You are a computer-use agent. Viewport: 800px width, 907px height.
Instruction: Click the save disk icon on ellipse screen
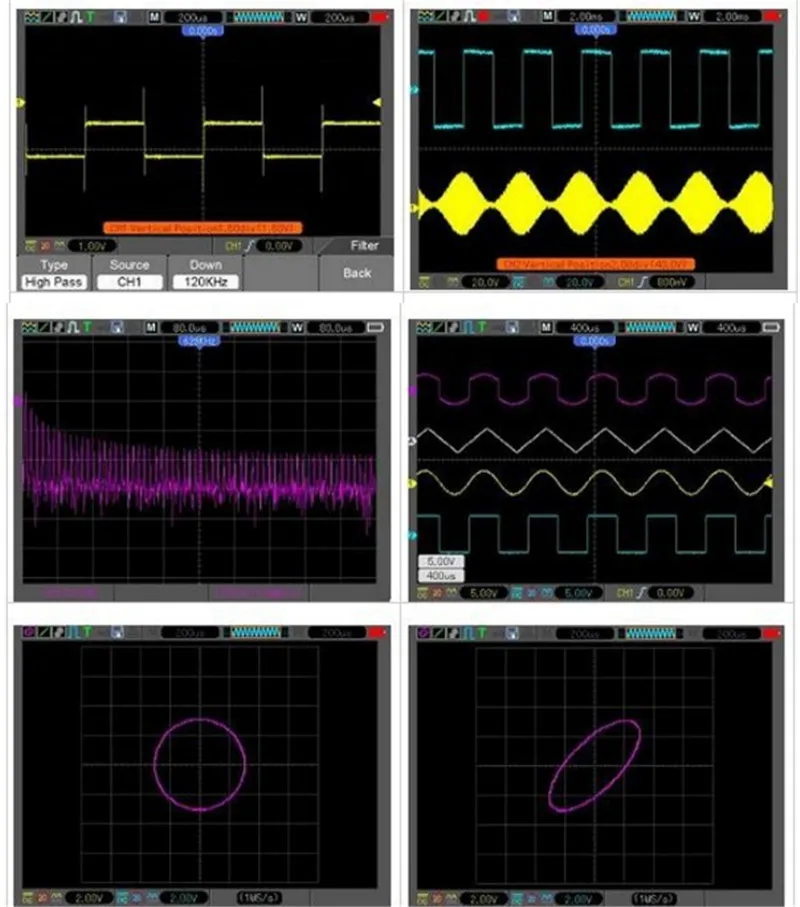513,633
